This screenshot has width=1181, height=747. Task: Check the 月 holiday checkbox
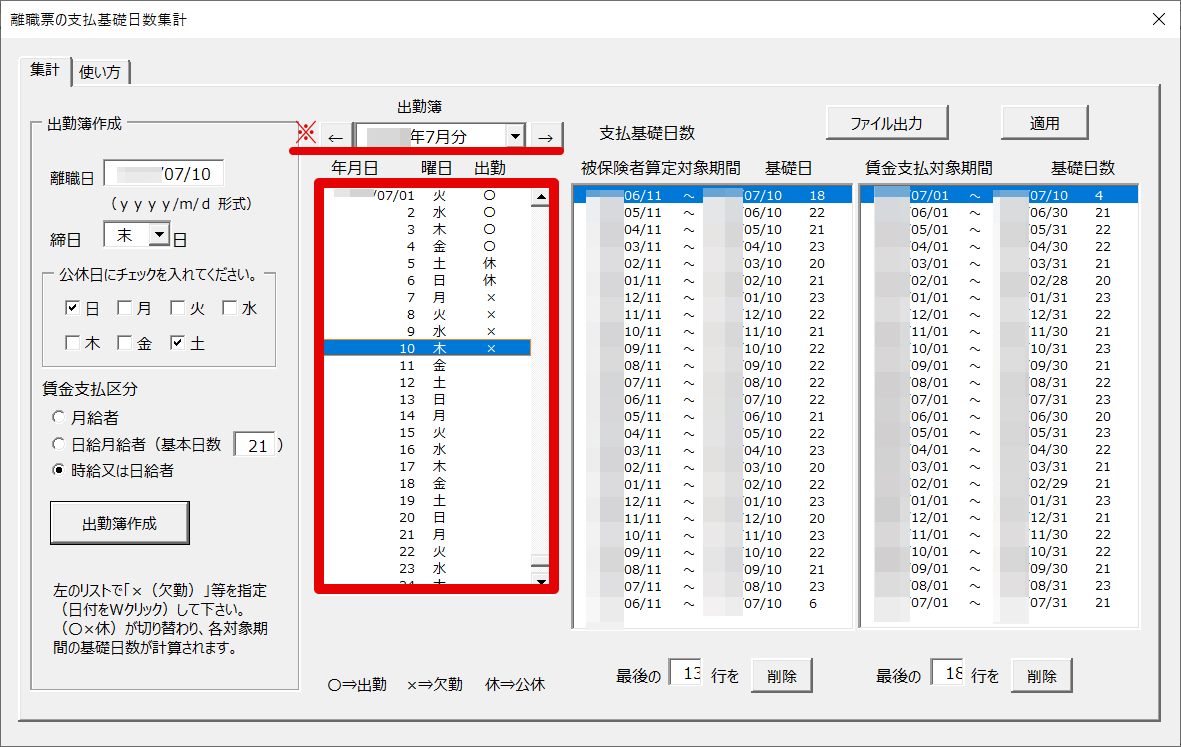[124, 307]
